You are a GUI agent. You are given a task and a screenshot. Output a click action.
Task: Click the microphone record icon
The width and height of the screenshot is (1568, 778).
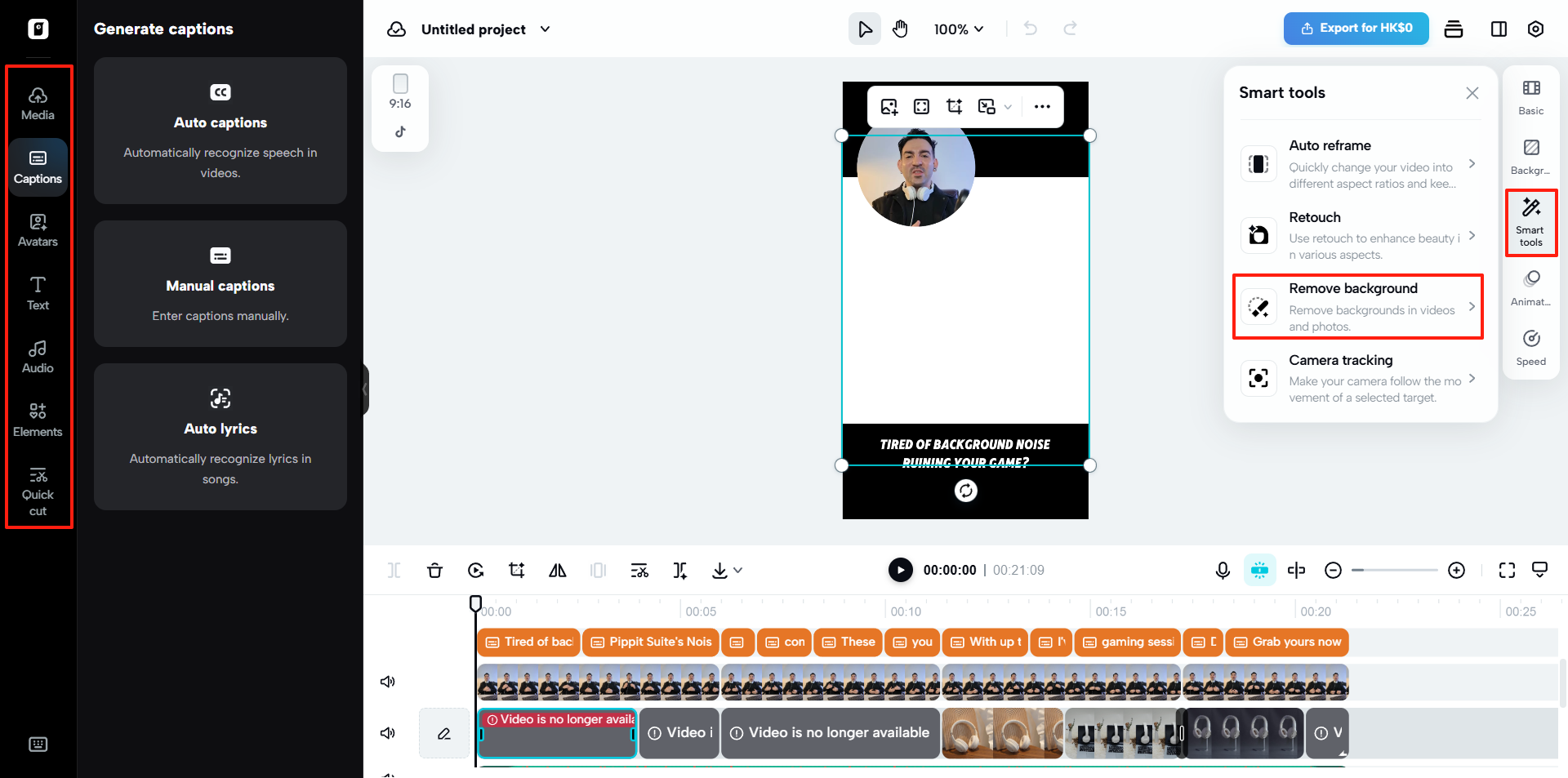point(1223,571)
